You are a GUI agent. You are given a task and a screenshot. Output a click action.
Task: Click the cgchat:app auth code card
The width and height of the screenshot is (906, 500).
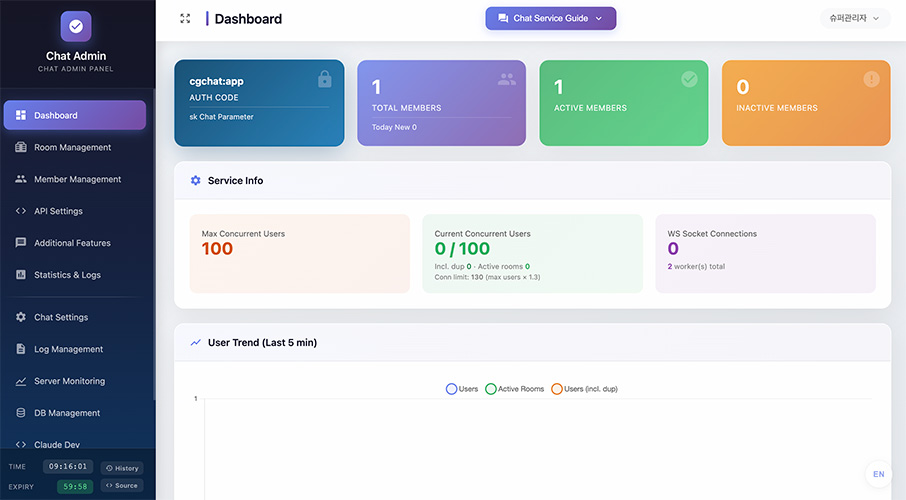259,103
